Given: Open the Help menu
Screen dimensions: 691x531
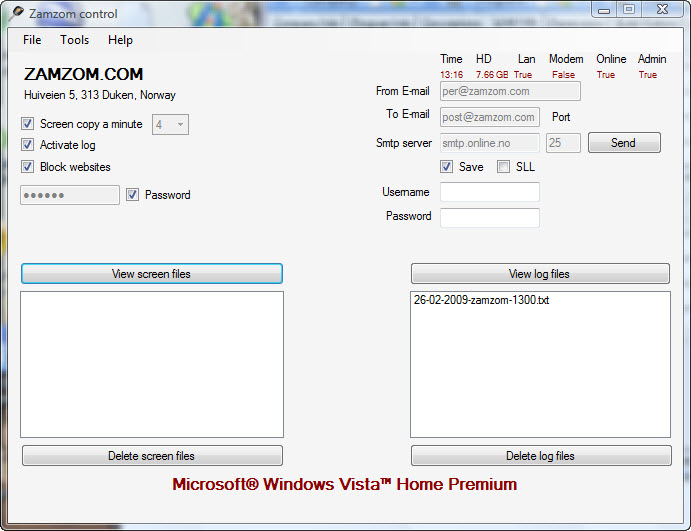Looking at the screenshot, I should tap(120, 40).
